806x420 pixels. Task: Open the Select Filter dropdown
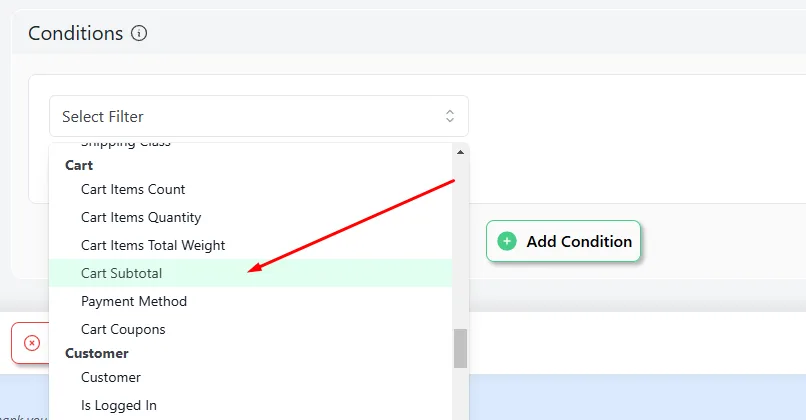coord(259,116)
